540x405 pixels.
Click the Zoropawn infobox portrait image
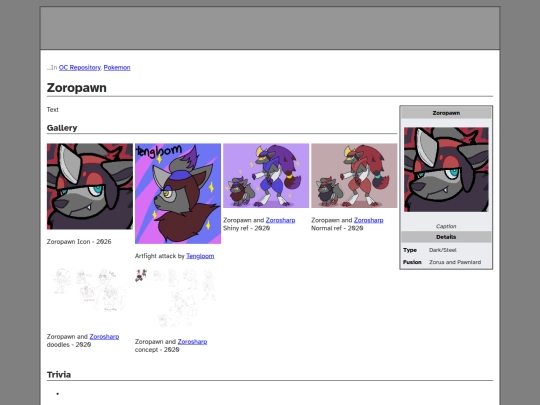(x=446, y=169)
